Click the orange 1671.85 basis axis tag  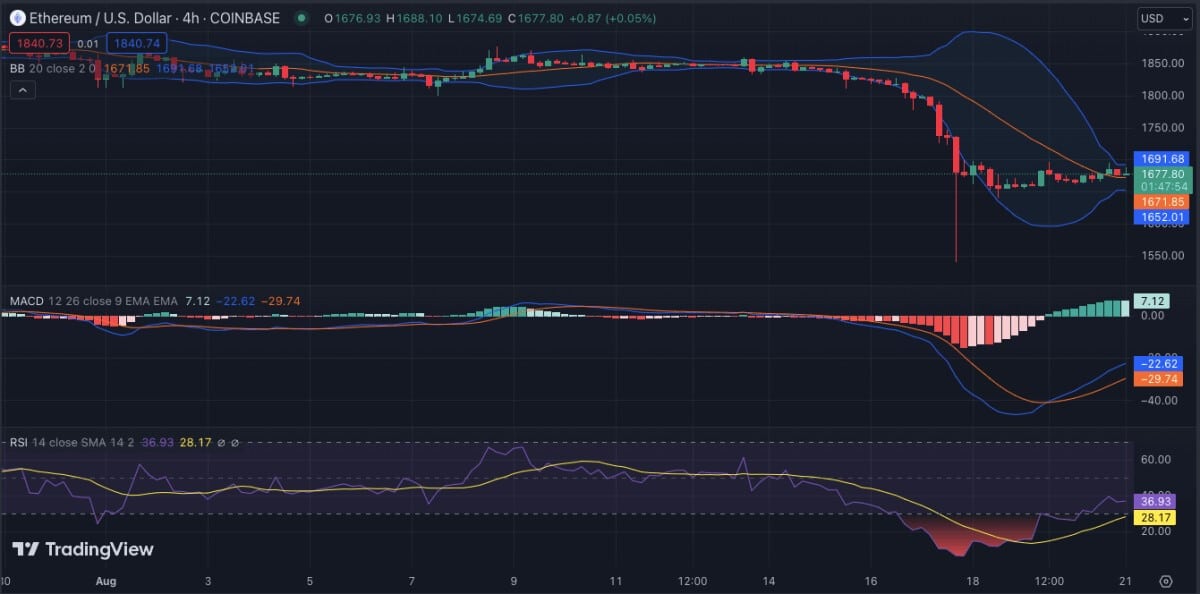1161,202
